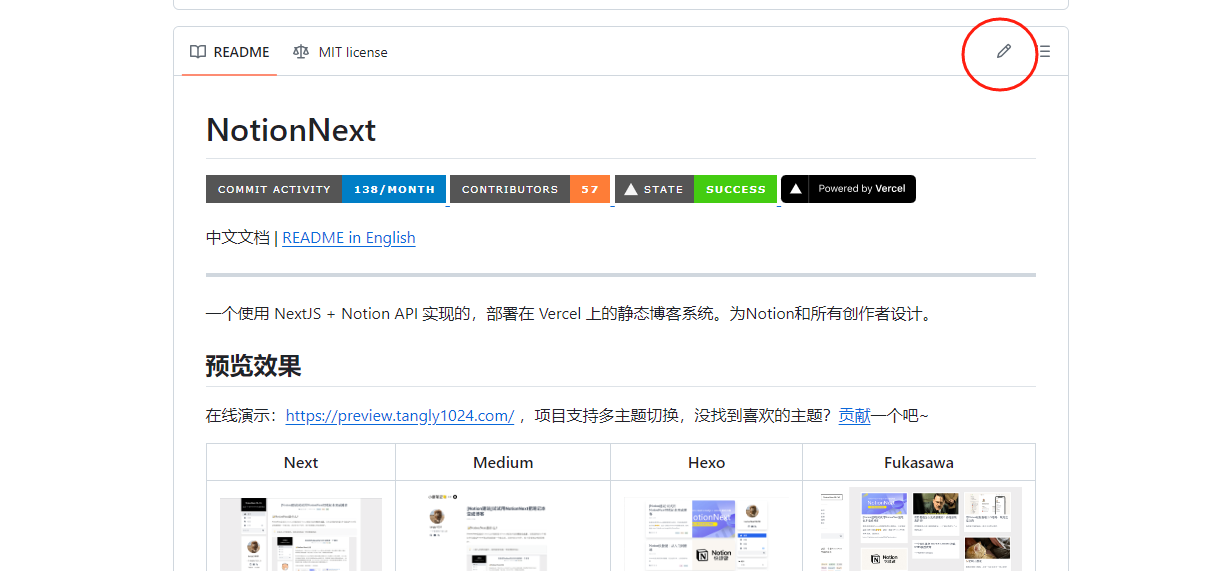Image resolution: width=1215 pixels, height=571 pixels.
Task: Click the state success badge
Action: [696, 189]
